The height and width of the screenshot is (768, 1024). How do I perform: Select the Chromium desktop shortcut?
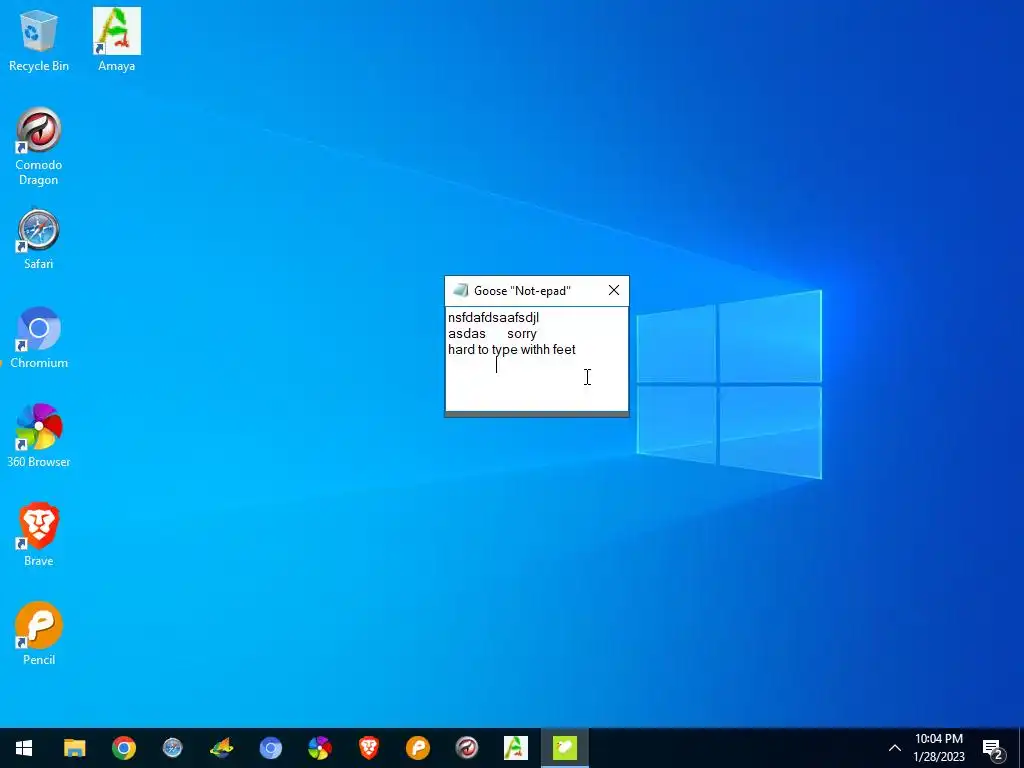[39, 338]
